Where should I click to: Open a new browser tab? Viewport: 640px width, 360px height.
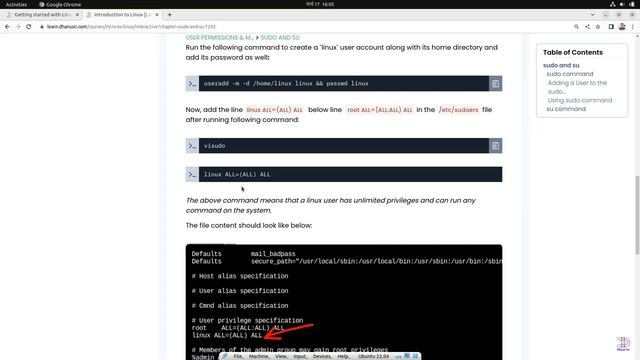click(169, 15)
